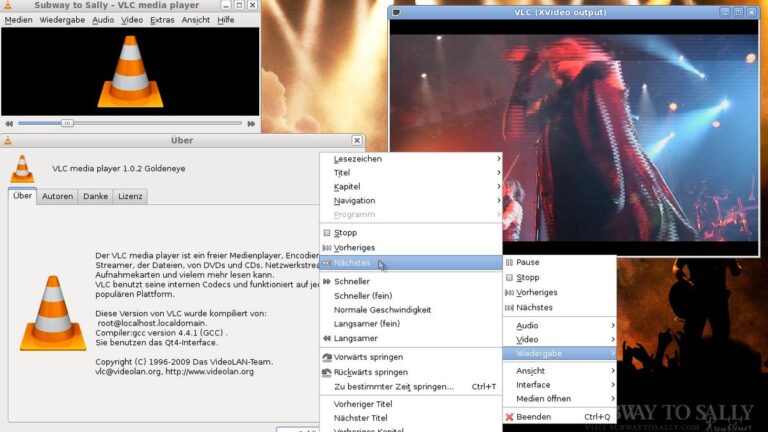Click the large VLC cone in the player window
768x432 pixels.
[130, 72]
